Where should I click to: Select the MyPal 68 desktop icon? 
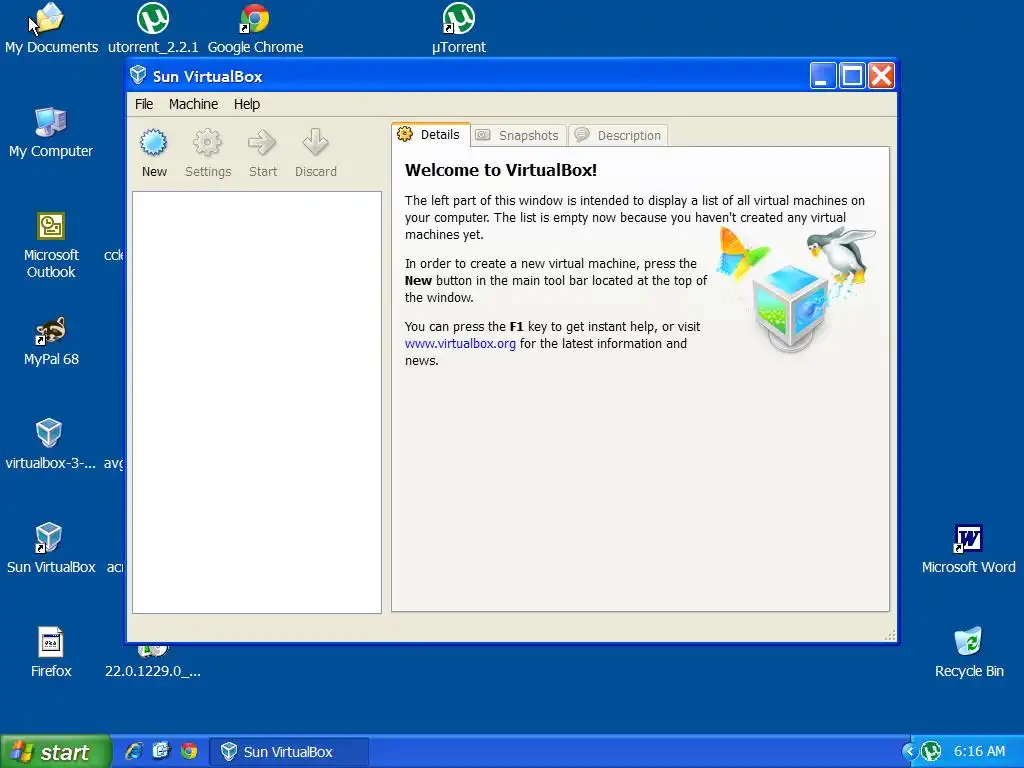coord(51,341)
